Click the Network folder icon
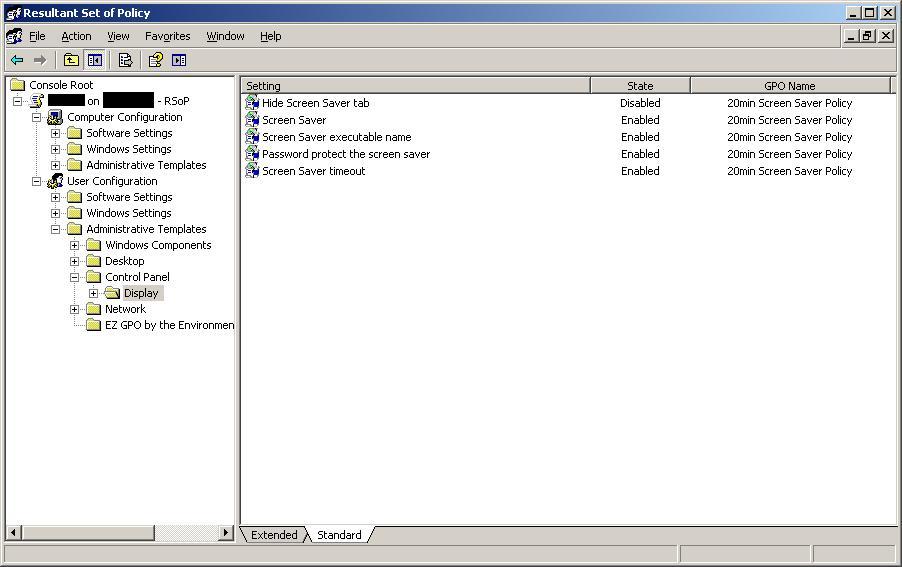 93,309
